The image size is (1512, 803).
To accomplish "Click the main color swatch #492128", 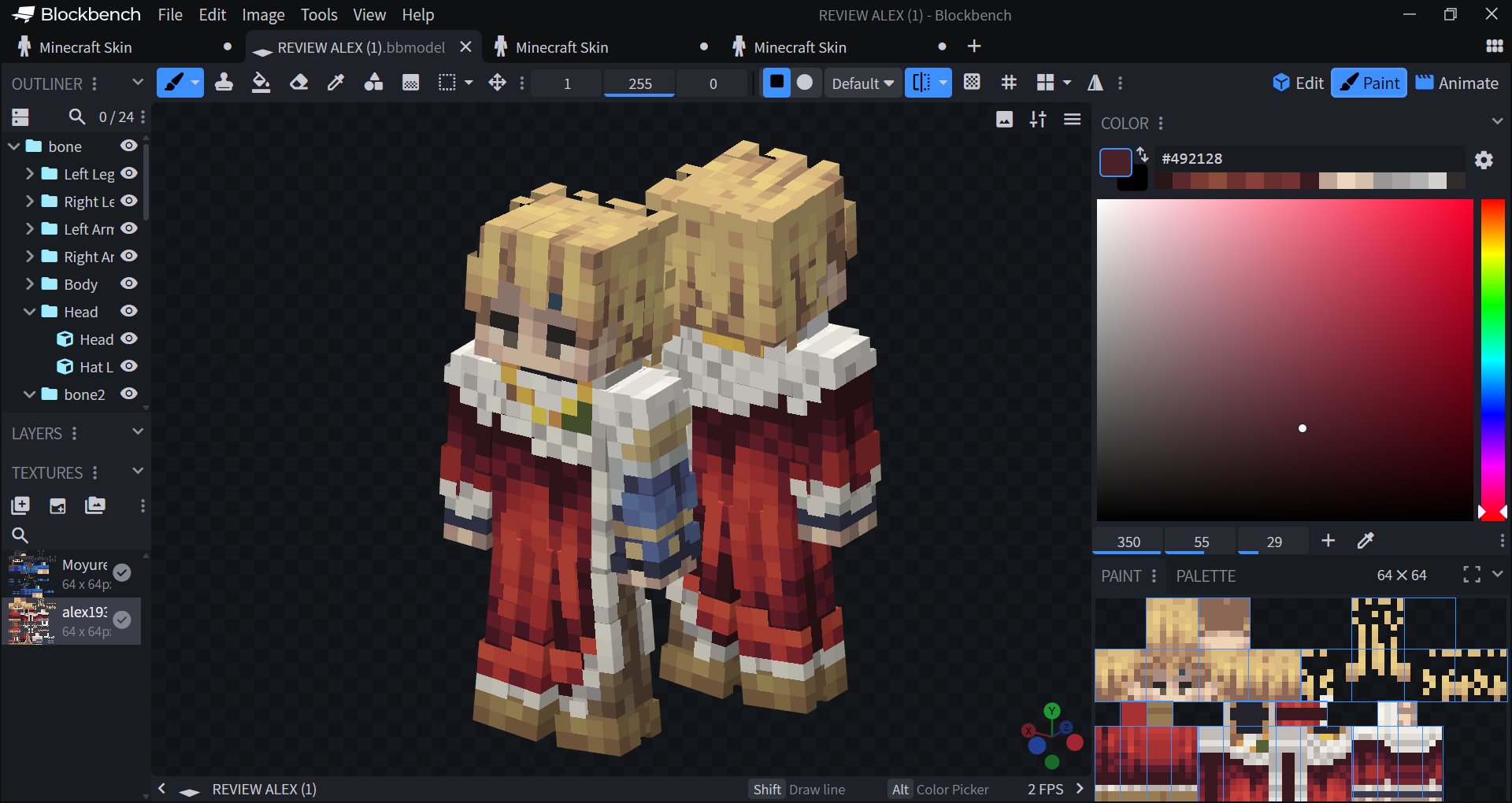I will 1115,162.
